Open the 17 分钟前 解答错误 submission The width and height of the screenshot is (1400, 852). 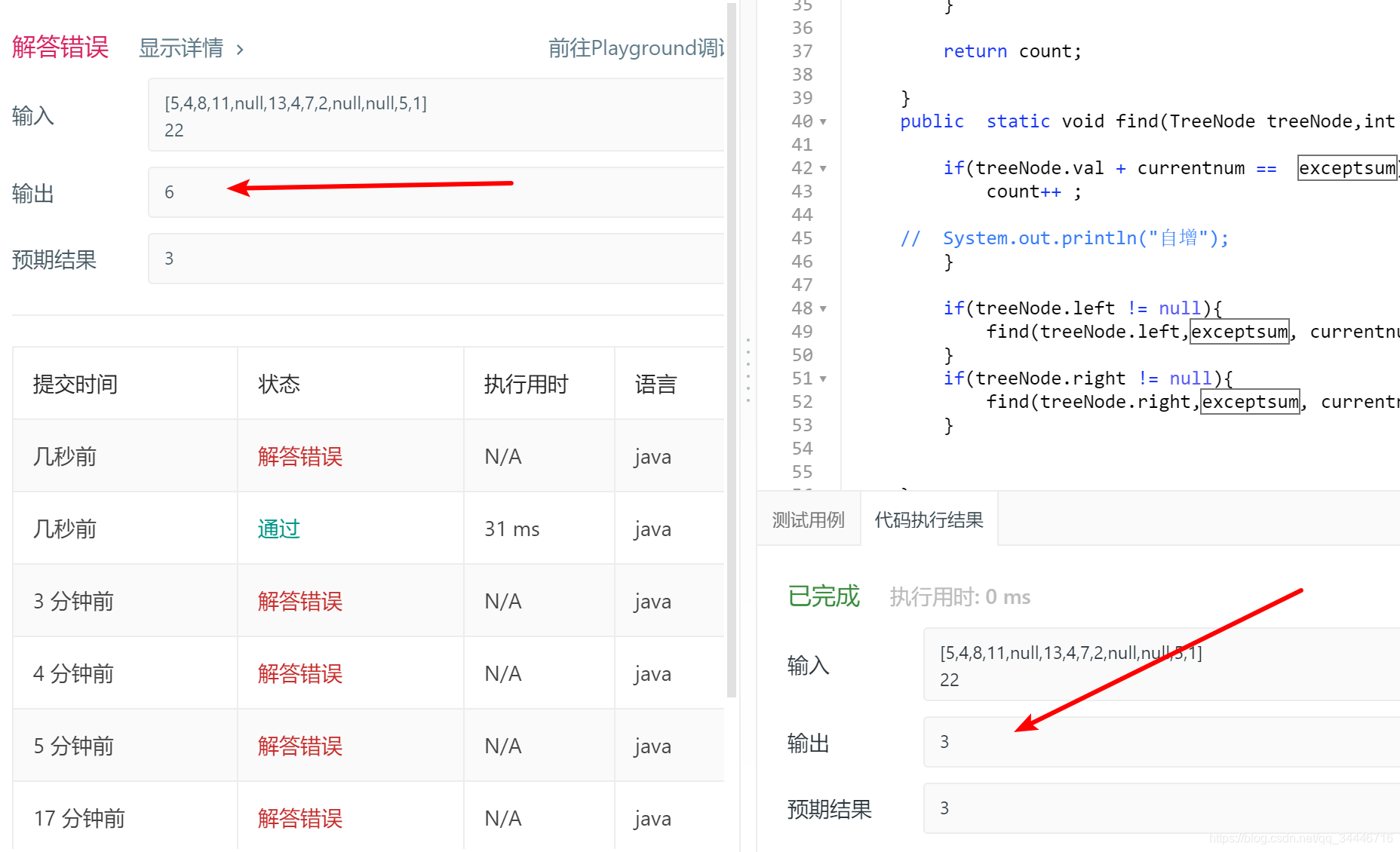tap(300, 818)
